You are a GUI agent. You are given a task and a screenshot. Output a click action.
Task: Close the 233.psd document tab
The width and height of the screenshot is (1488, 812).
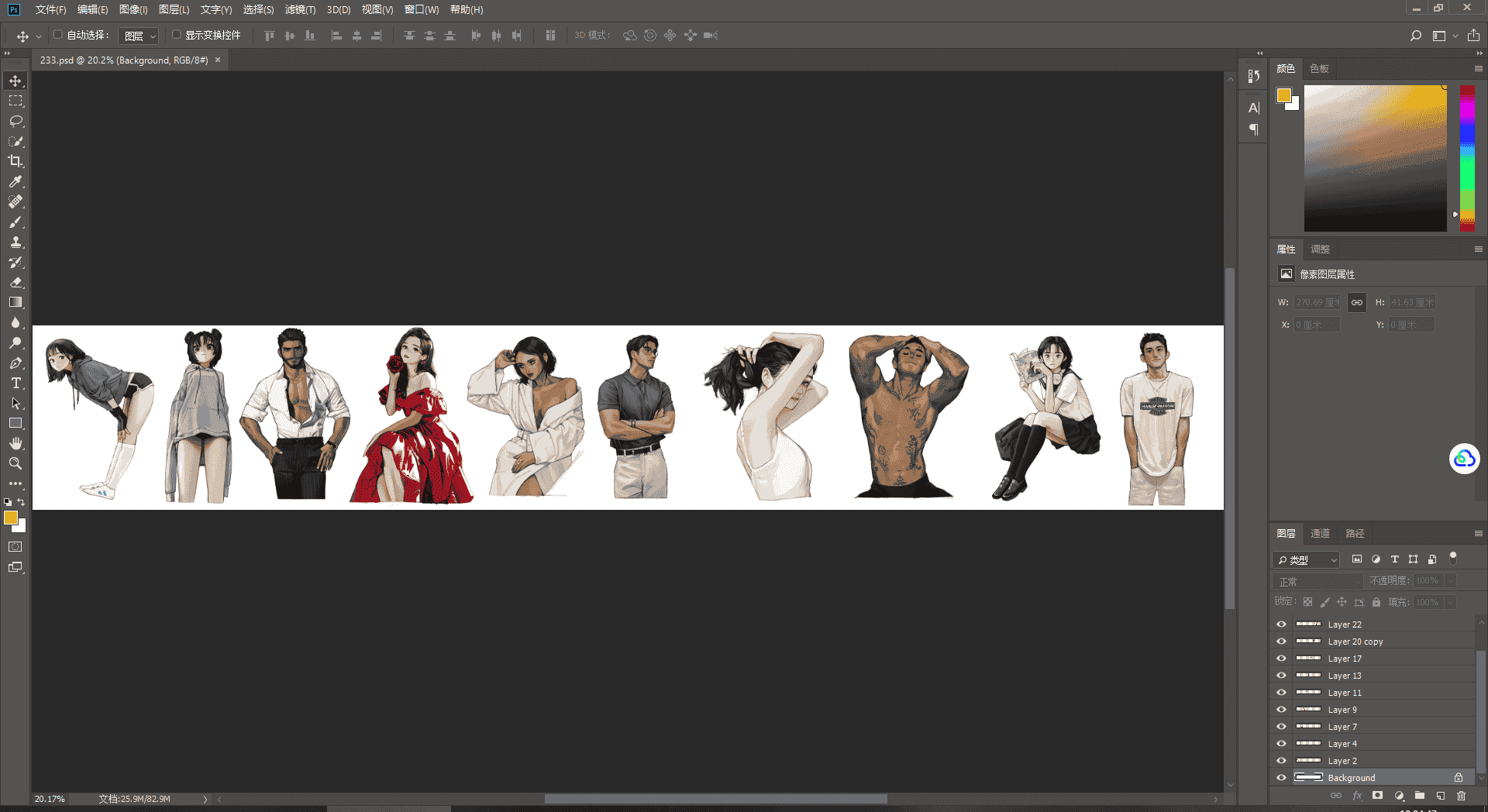[218, 60]
